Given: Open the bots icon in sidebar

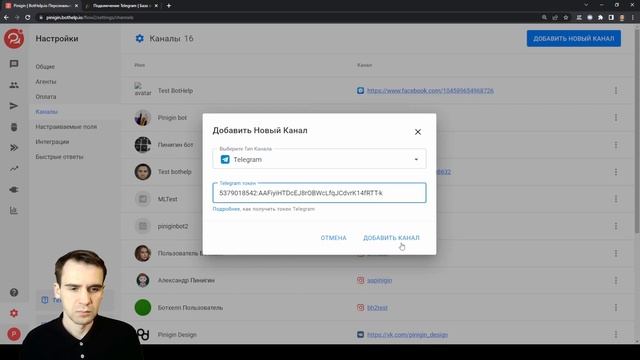Looking at the screenshot, I should (14, 127).
